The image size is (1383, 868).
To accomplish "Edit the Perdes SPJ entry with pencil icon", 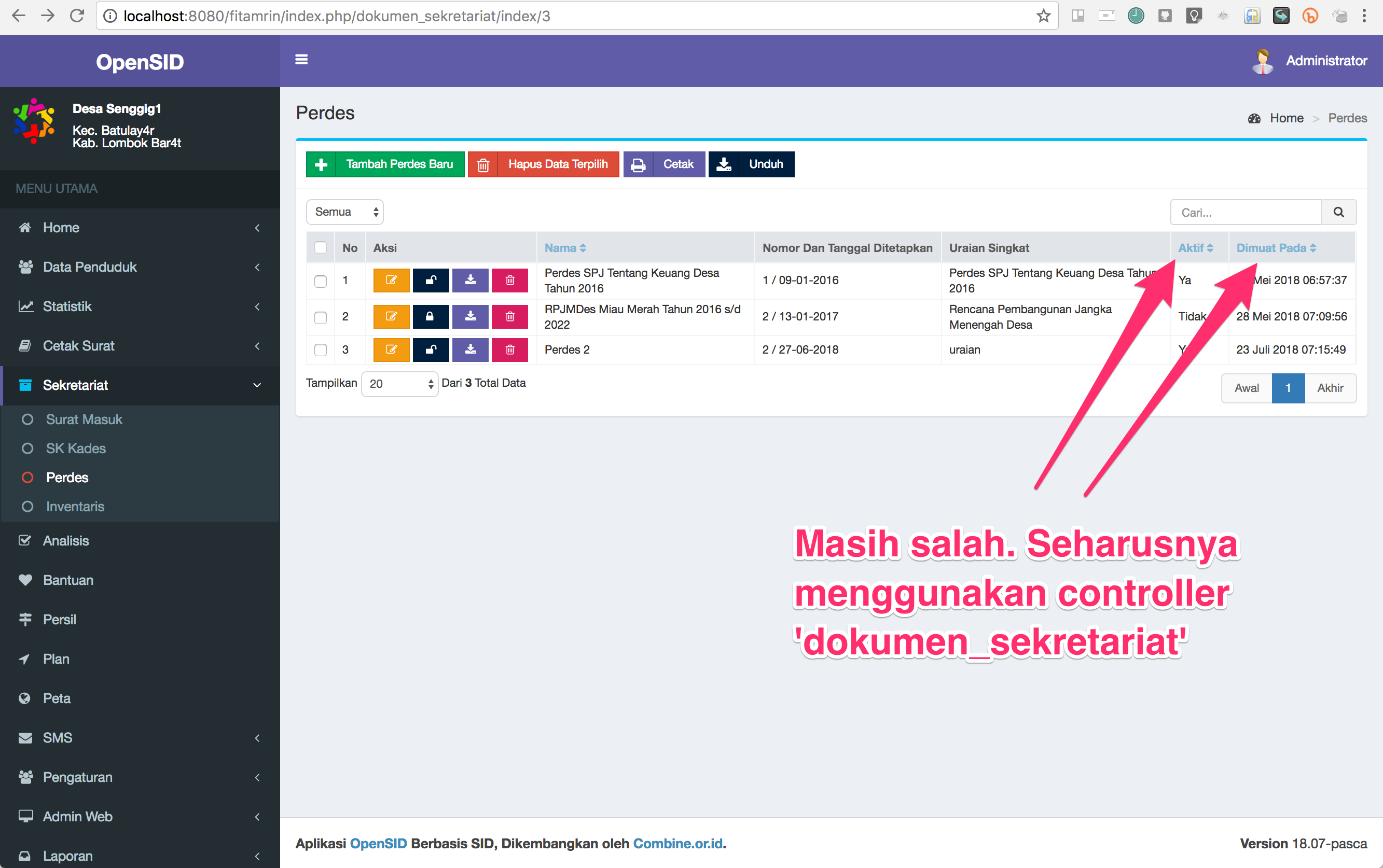I will tap(391, 280).
